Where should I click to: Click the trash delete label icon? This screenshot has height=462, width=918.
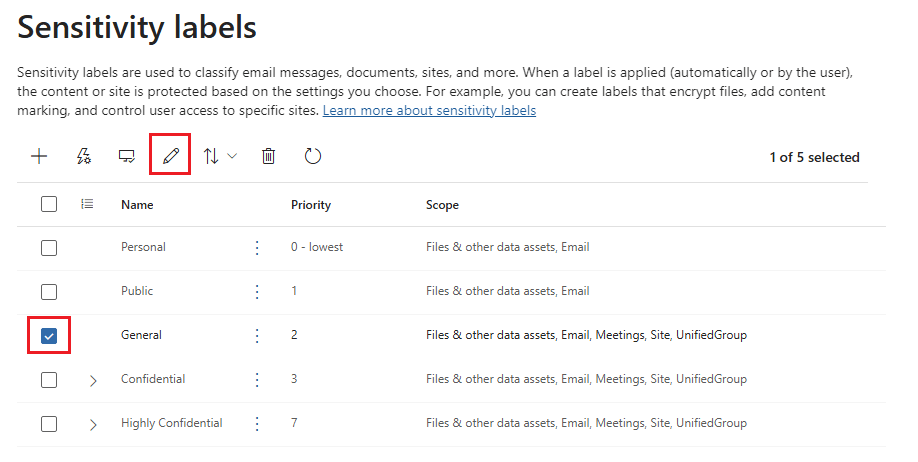(268, 156)
